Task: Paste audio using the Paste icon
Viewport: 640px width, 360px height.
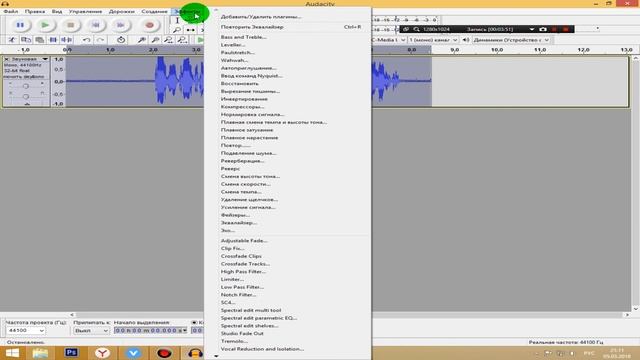Action: pyautogui.click(x=40, y=40)
